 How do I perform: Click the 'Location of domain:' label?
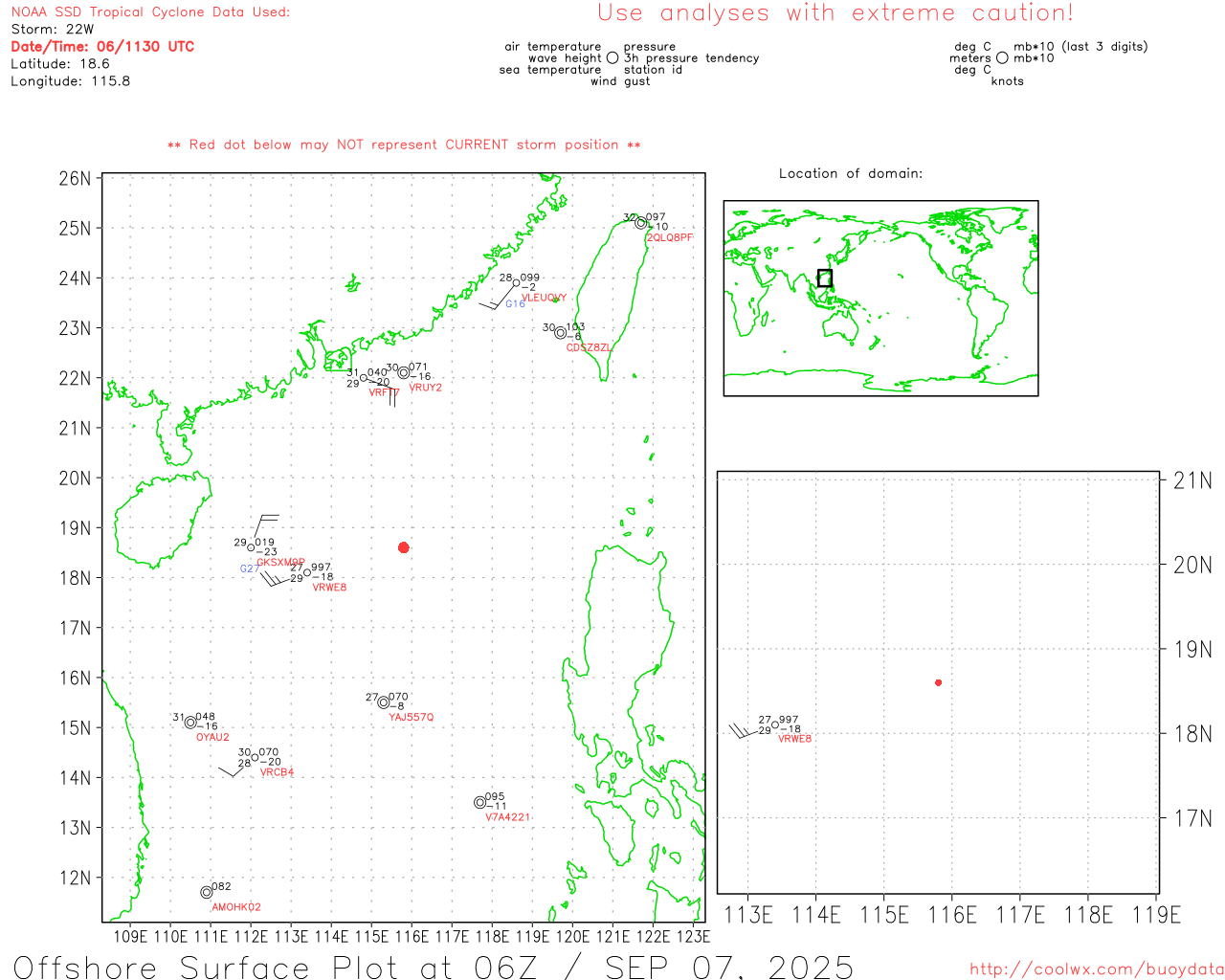[851, 173]
